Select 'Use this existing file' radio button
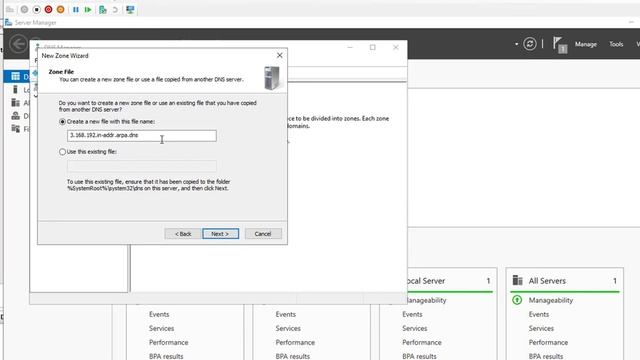This screenshot has width=640, height=360. 62,151
